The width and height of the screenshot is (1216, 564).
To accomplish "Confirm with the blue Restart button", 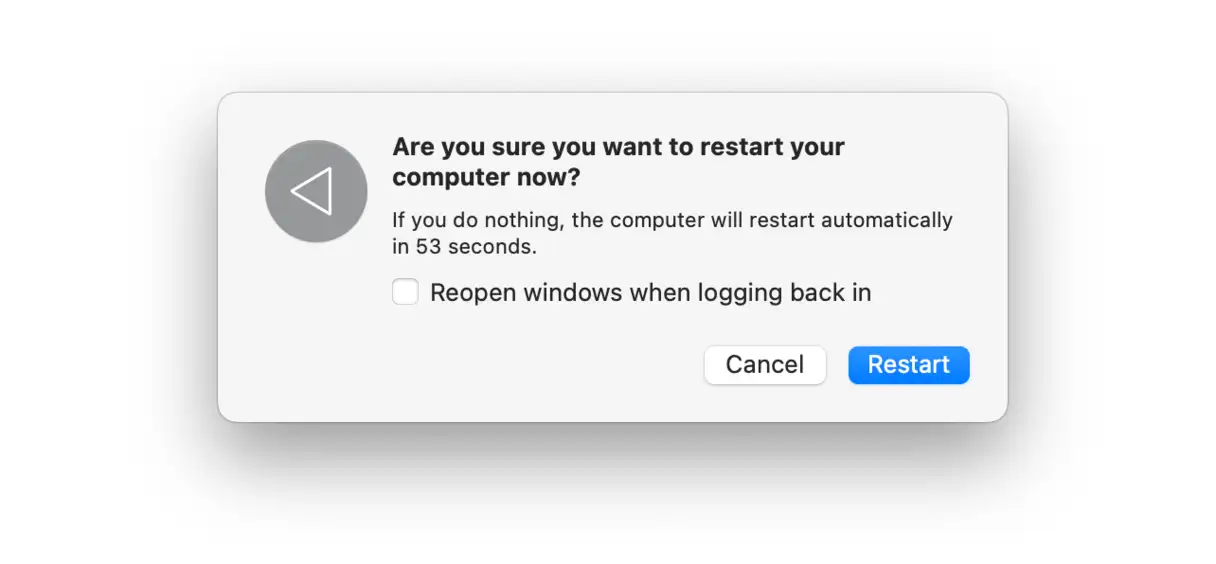I will [908, 365].
